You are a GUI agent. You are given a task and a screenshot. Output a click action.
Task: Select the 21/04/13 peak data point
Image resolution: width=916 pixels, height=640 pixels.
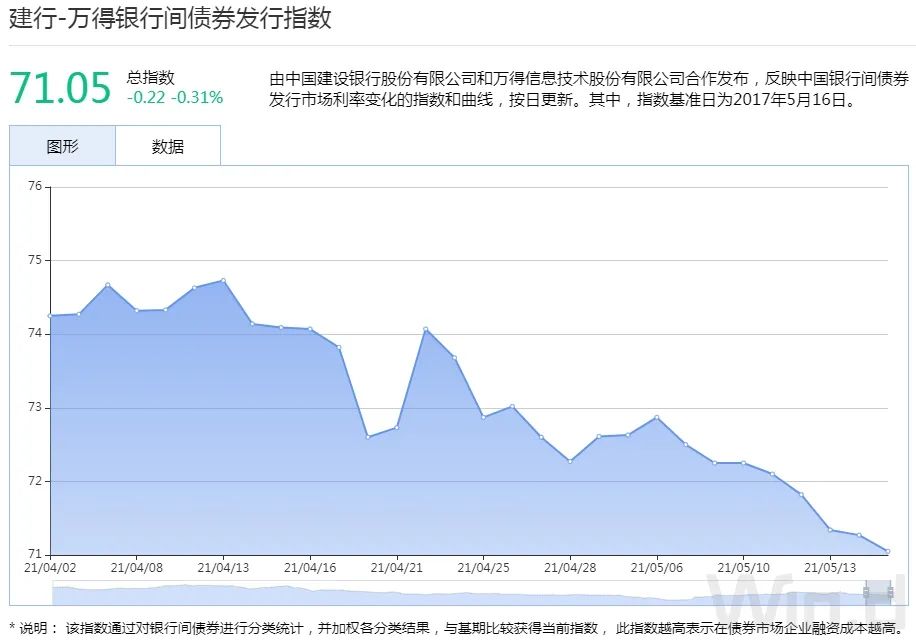223,281
